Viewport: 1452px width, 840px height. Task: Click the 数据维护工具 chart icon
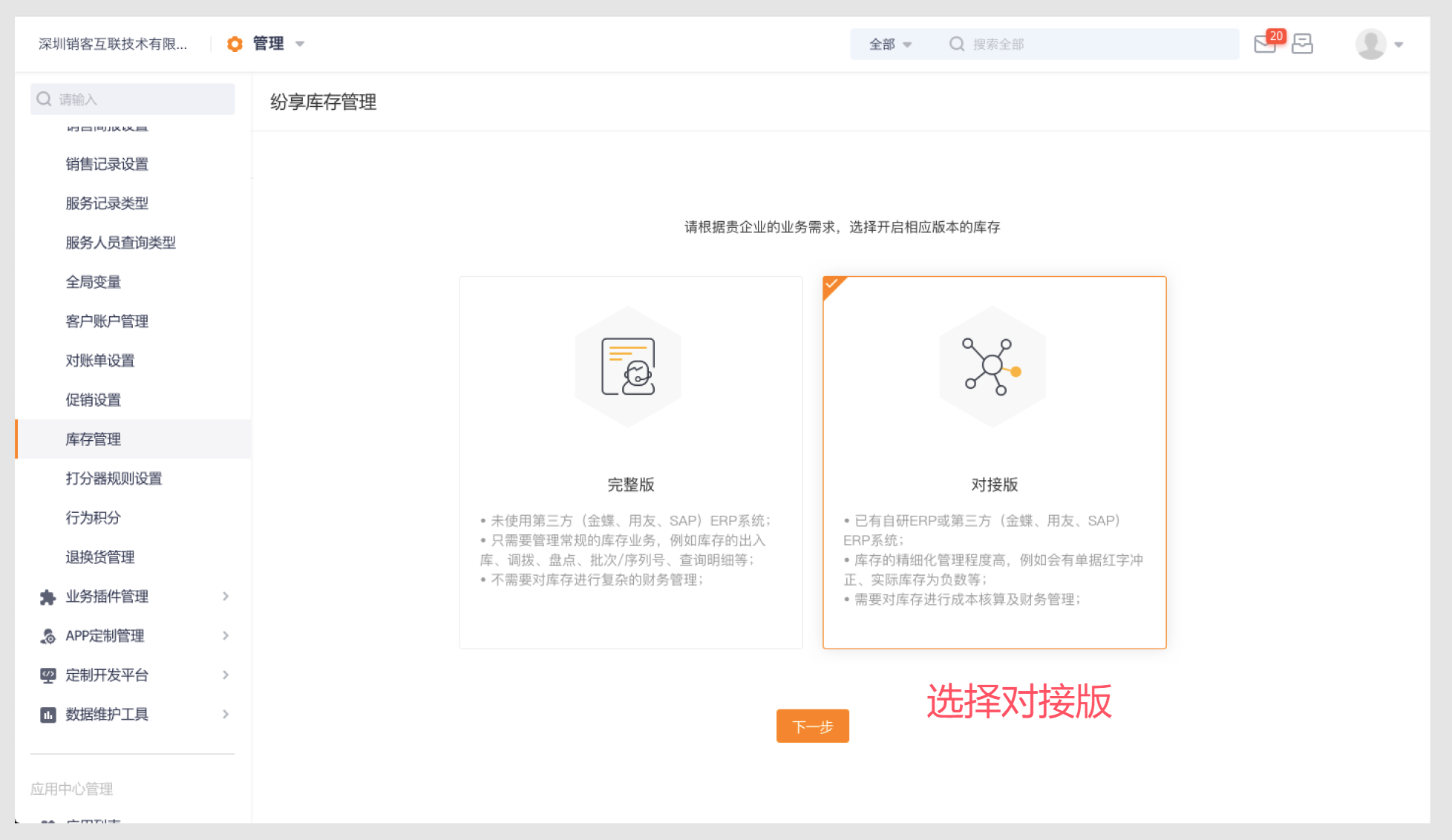tap(48, 715)
